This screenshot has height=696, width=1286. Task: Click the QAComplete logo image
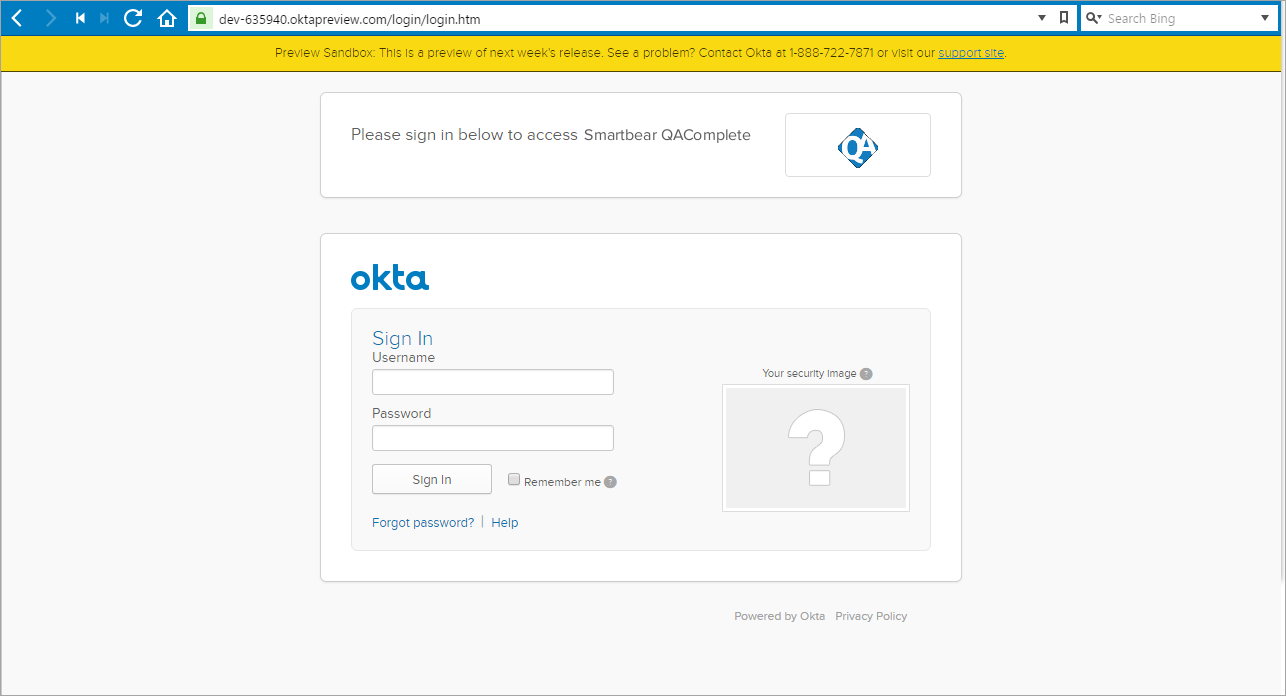click(x=857, y=145)
